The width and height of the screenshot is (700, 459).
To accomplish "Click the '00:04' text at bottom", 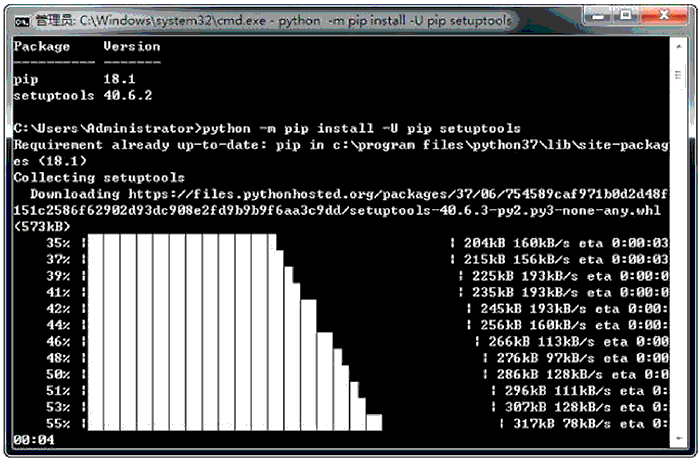I will click(34, 440).
